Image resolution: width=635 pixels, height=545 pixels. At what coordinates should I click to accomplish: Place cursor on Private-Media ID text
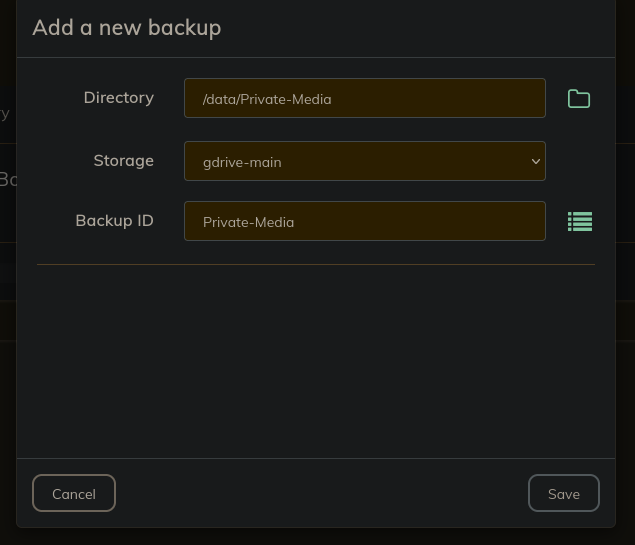(248, 222)
